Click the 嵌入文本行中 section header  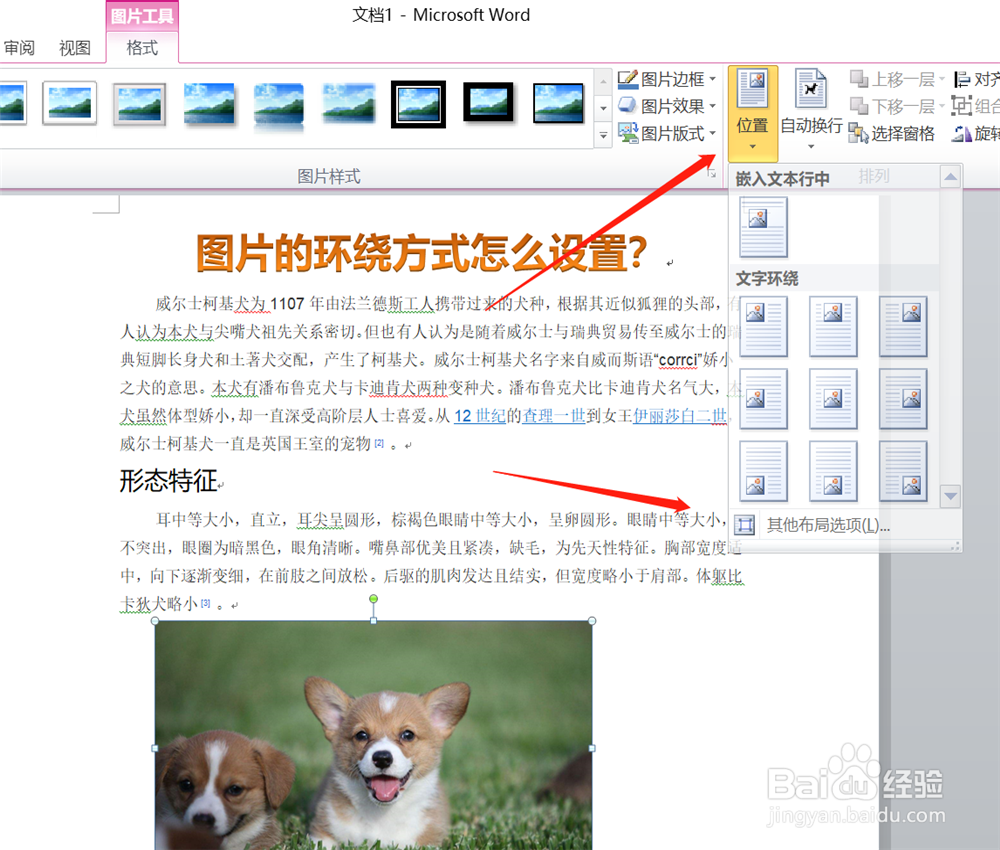[x=783, y=179]
